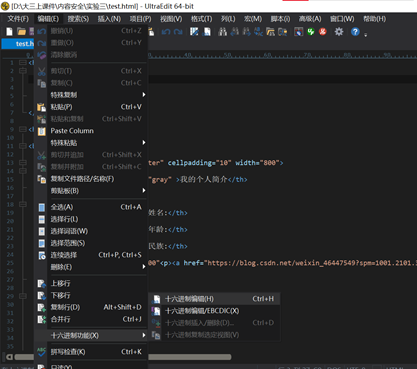Image resolution: width=417 pixels, height=369 pixels.
Task: Open settings with the gear icon
Action: point(339,32)
